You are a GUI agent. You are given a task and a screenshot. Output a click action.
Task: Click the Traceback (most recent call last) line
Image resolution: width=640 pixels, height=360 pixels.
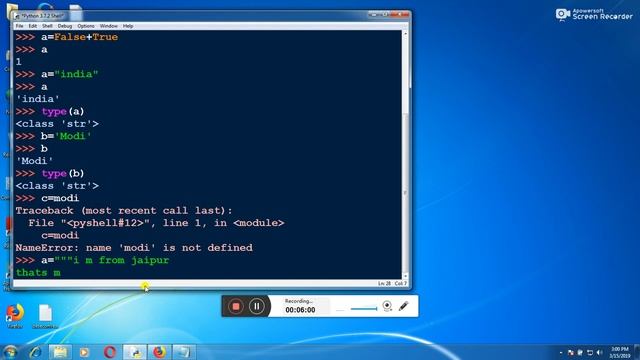pyautogui.click(x=124, y=211)
